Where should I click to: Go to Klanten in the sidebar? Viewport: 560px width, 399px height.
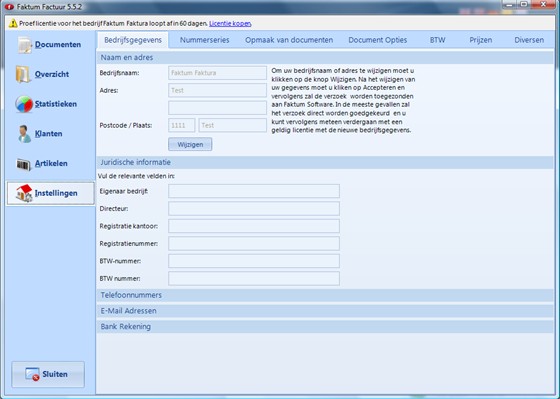click(x=49, y=134)
